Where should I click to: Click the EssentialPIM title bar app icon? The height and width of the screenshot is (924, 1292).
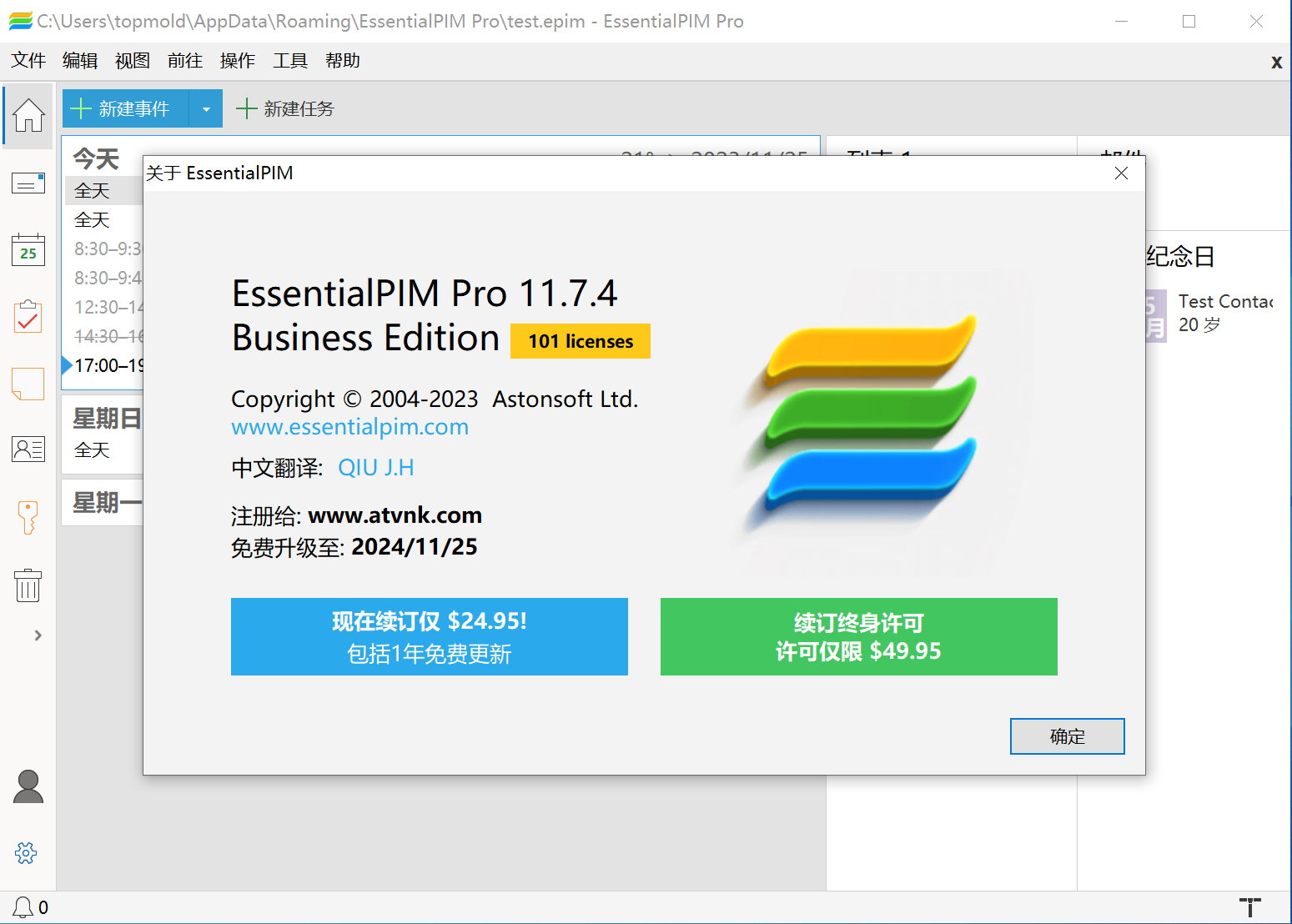coord(20,21)
